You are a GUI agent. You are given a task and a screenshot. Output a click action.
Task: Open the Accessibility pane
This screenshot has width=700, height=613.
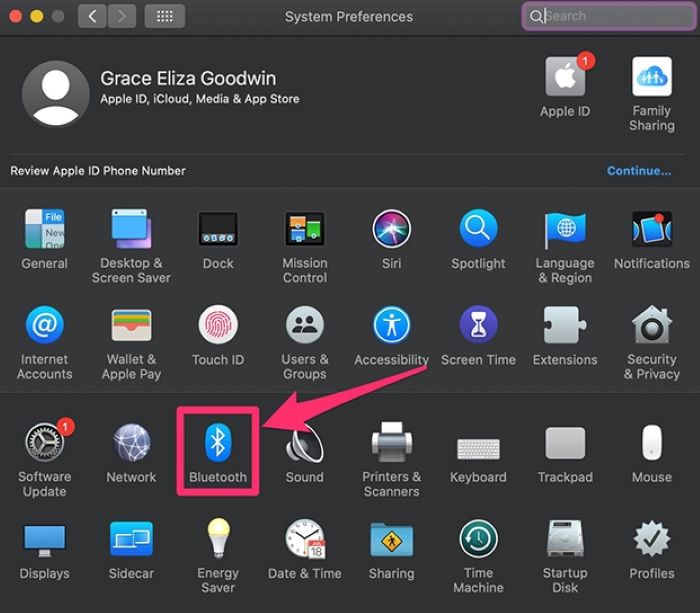(x=391, y=326)
